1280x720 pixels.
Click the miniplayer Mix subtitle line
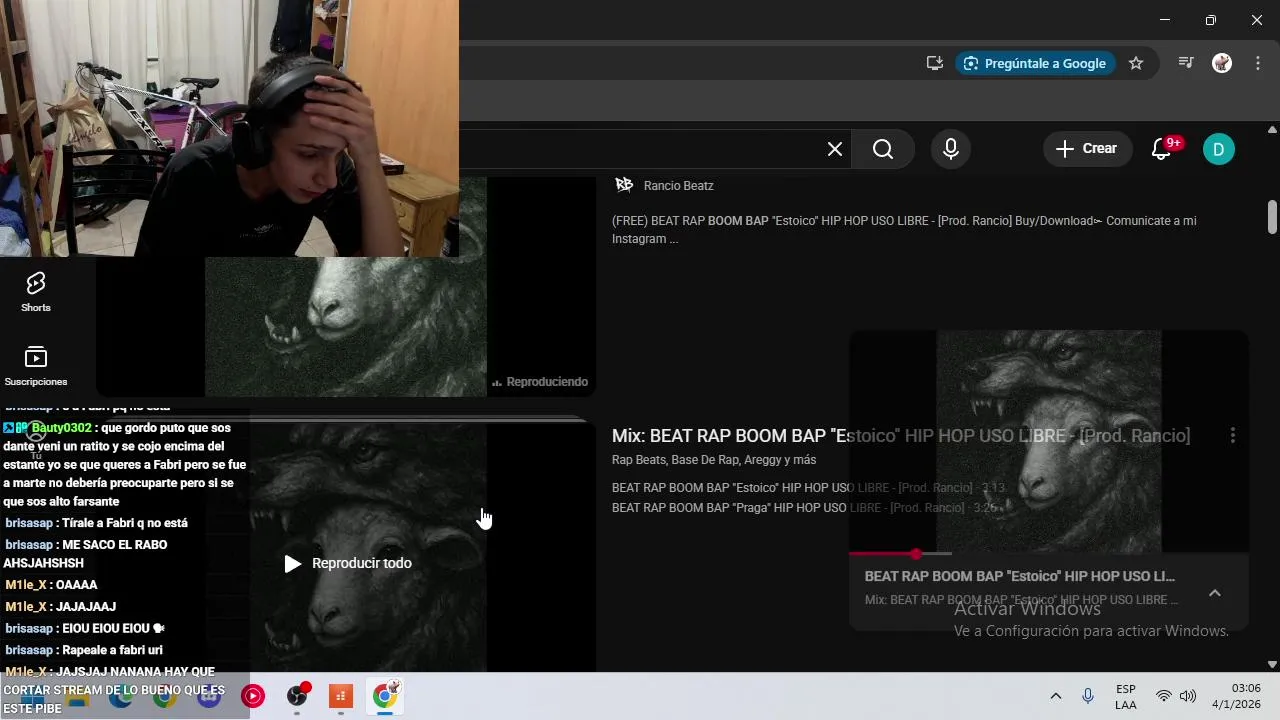[1021, 600]
